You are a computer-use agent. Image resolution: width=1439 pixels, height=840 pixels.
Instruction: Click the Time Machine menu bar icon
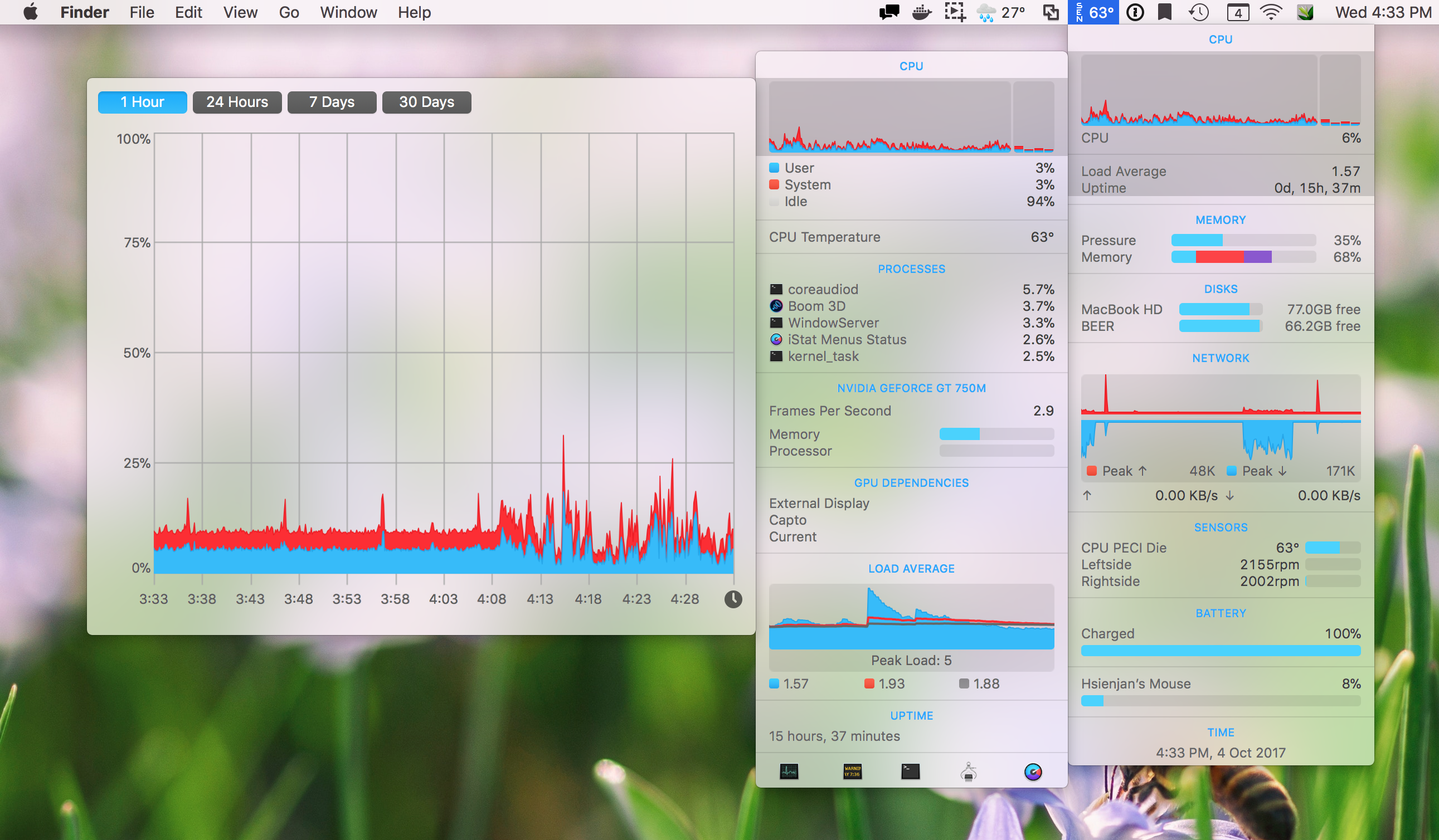1198,12
